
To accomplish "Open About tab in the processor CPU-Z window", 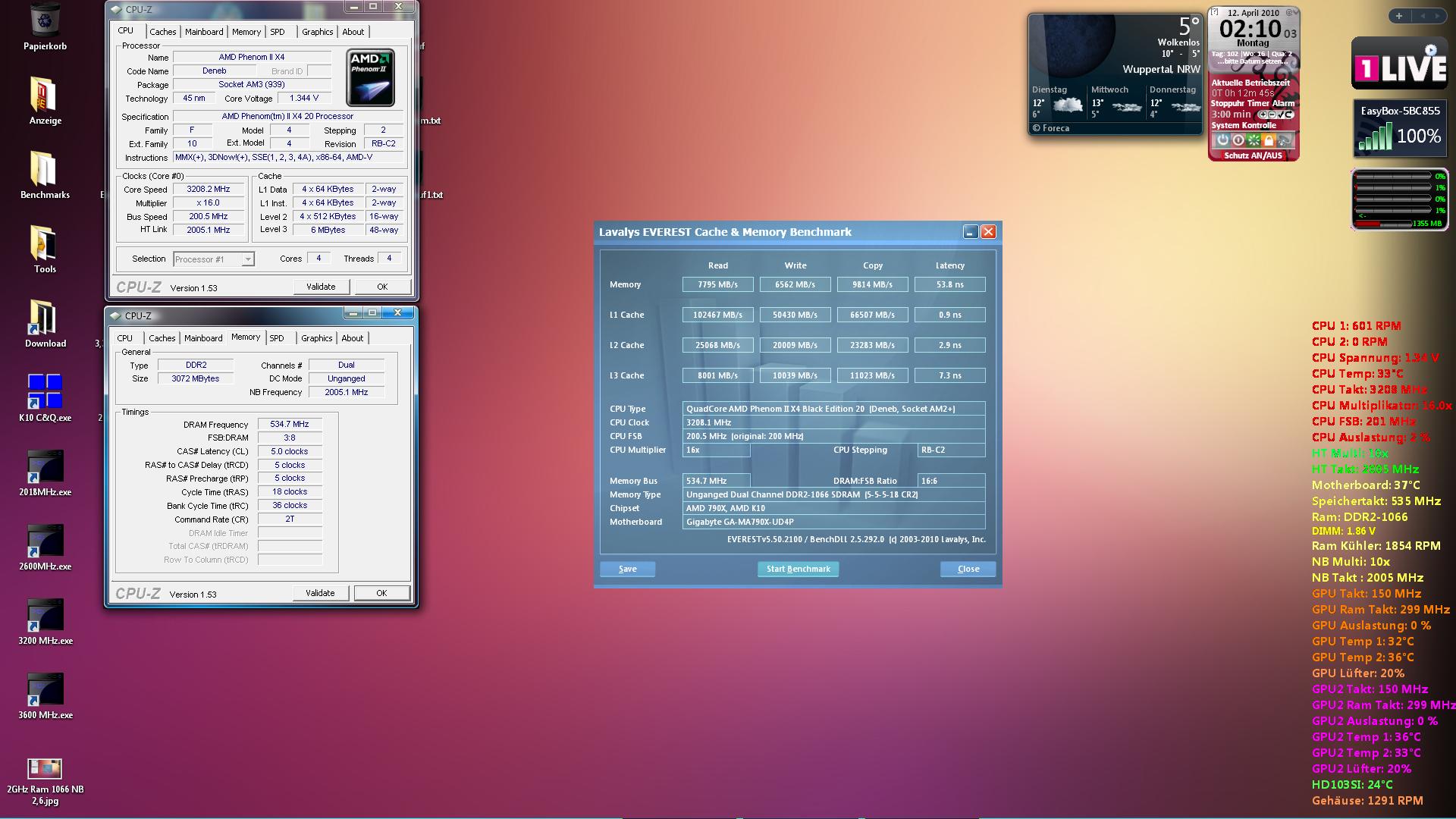I will click(353, 32).
